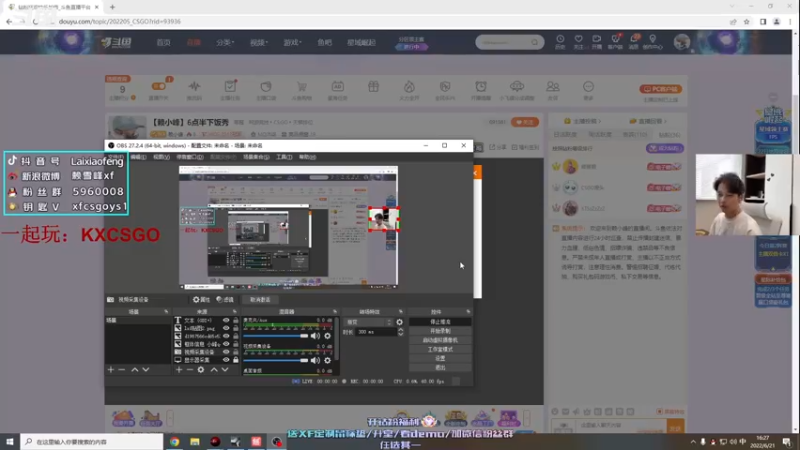This screenshot has width=800, height=450.
Task: Toggle lock on the 文本 (GDI+) source
Action: [236, 320]
